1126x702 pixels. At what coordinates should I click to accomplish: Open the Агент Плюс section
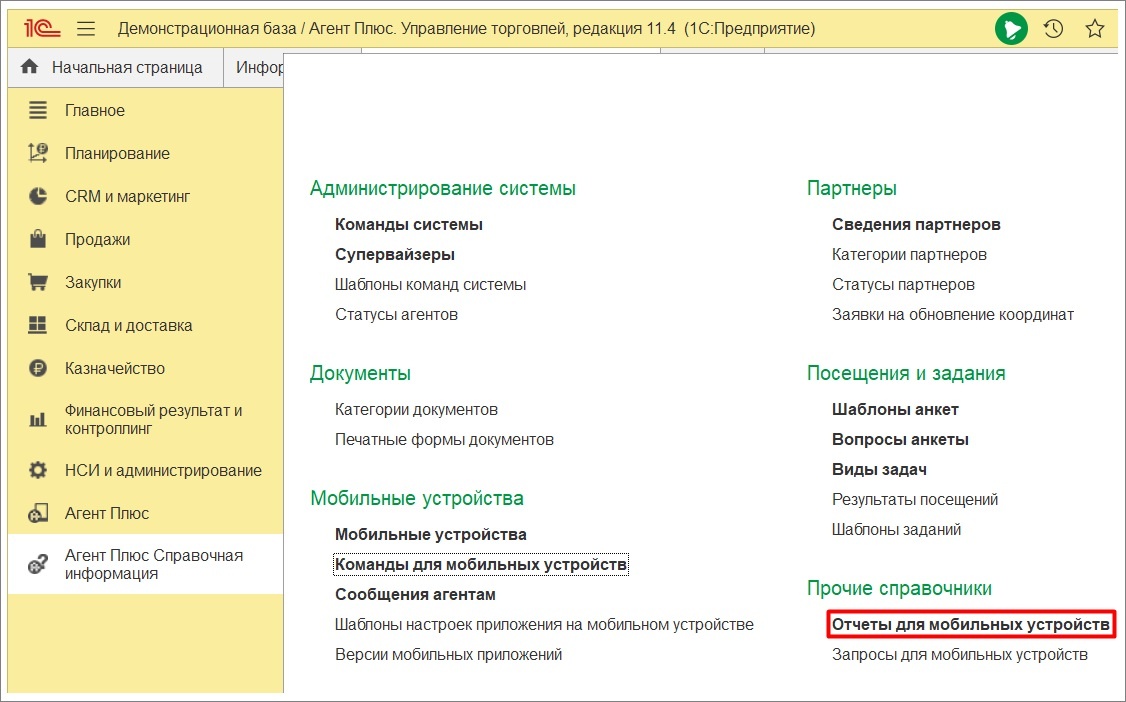[107, 514]
